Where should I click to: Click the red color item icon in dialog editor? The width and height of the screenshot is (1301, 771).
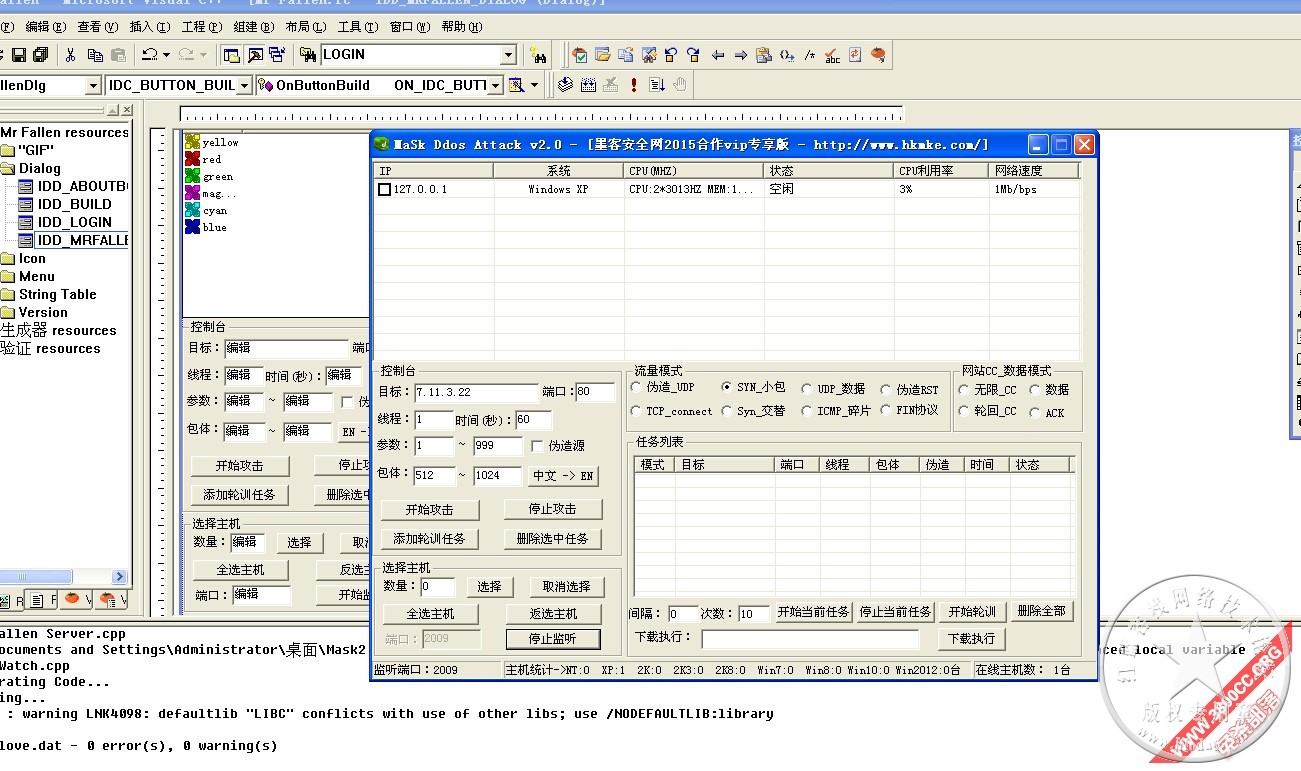[x=193, y=159]
